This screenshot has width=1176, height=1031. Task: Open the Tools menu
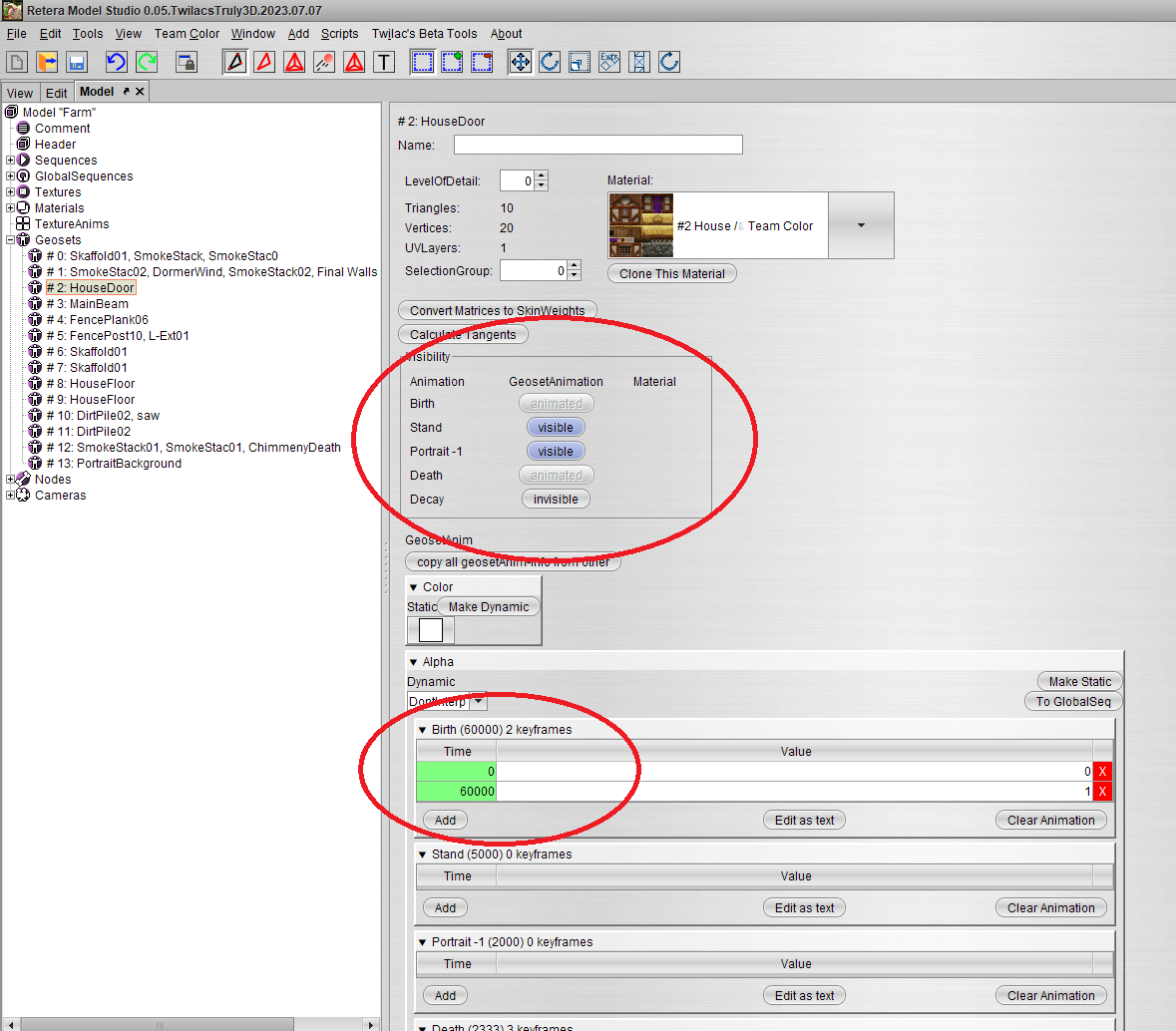(x=88, y=34)
